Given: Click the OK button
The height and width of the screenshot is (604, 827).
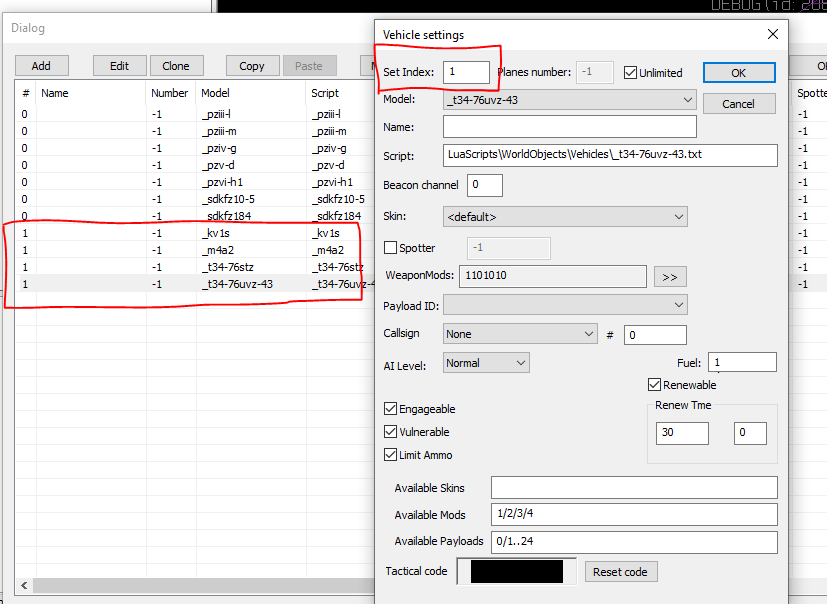Looking at the screenshot, I should click(738, 73).
